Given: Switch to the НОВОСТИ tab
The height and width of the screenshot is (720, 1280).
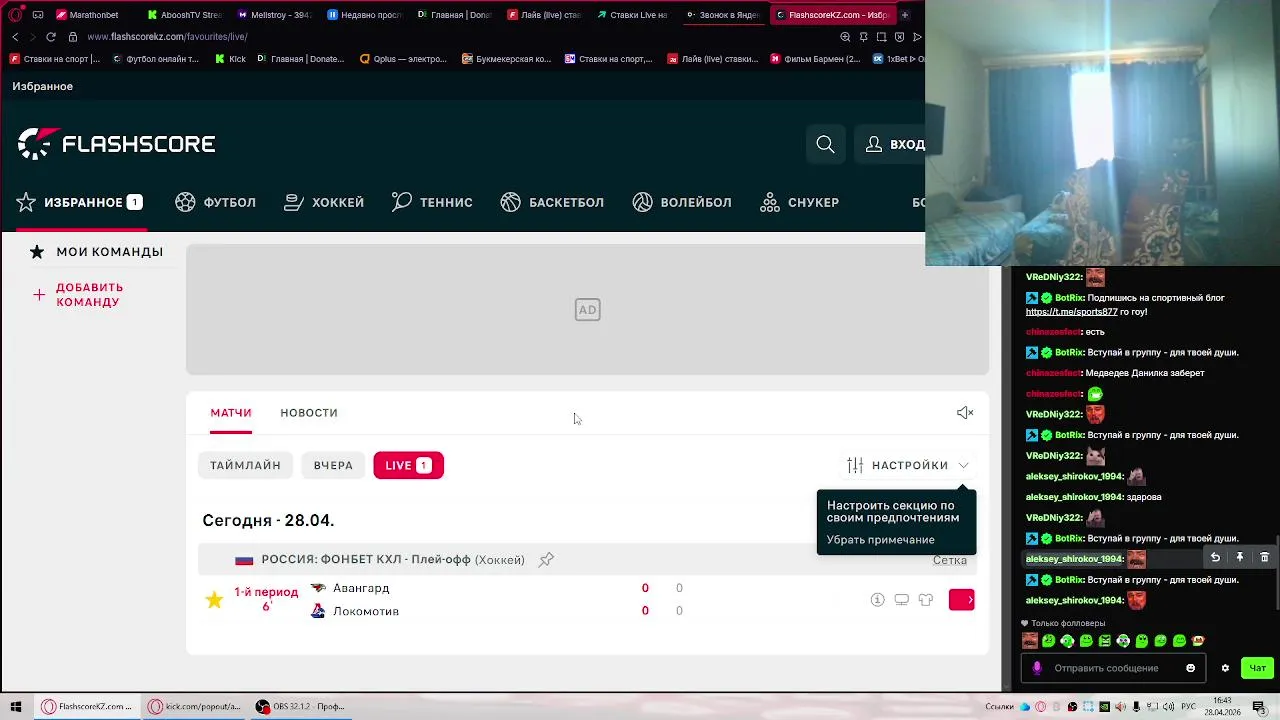Looking at the screenshot, I should point(309,413).
